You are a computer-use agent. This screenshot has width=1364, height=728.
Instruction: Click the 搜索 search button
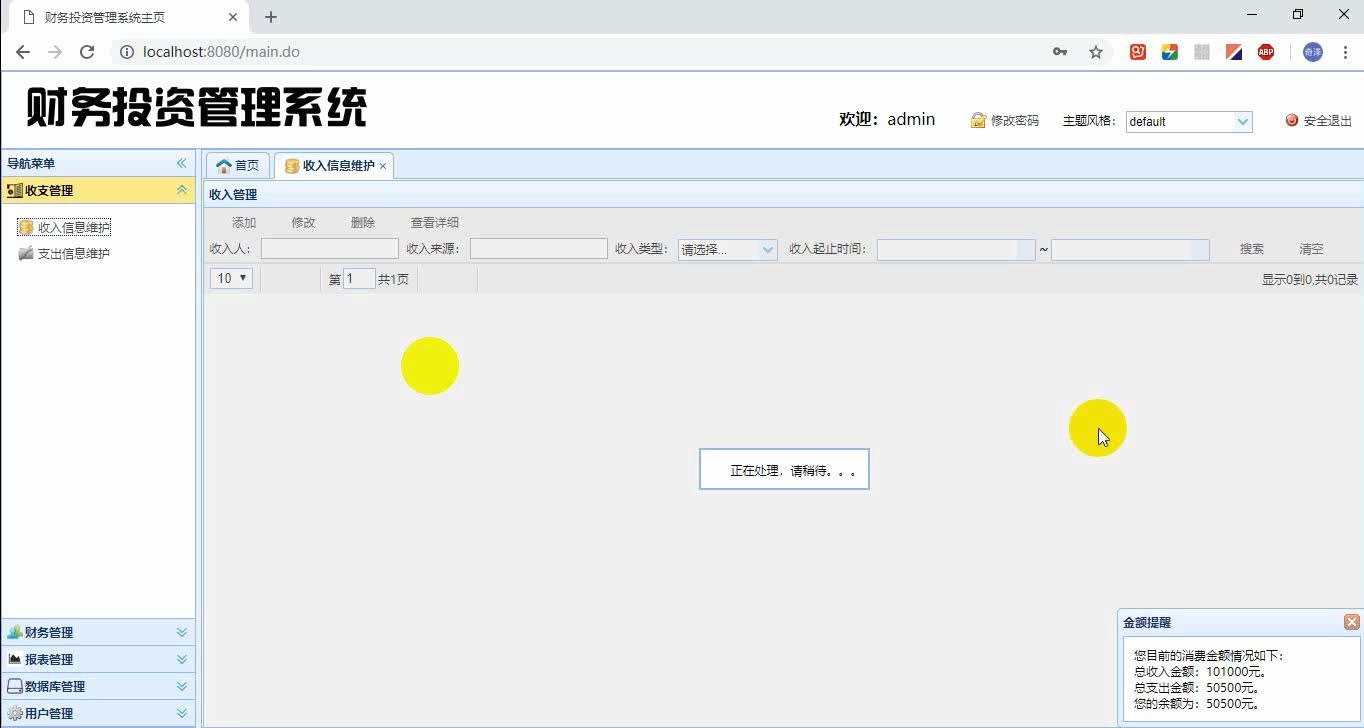(x=1250, y=249)
